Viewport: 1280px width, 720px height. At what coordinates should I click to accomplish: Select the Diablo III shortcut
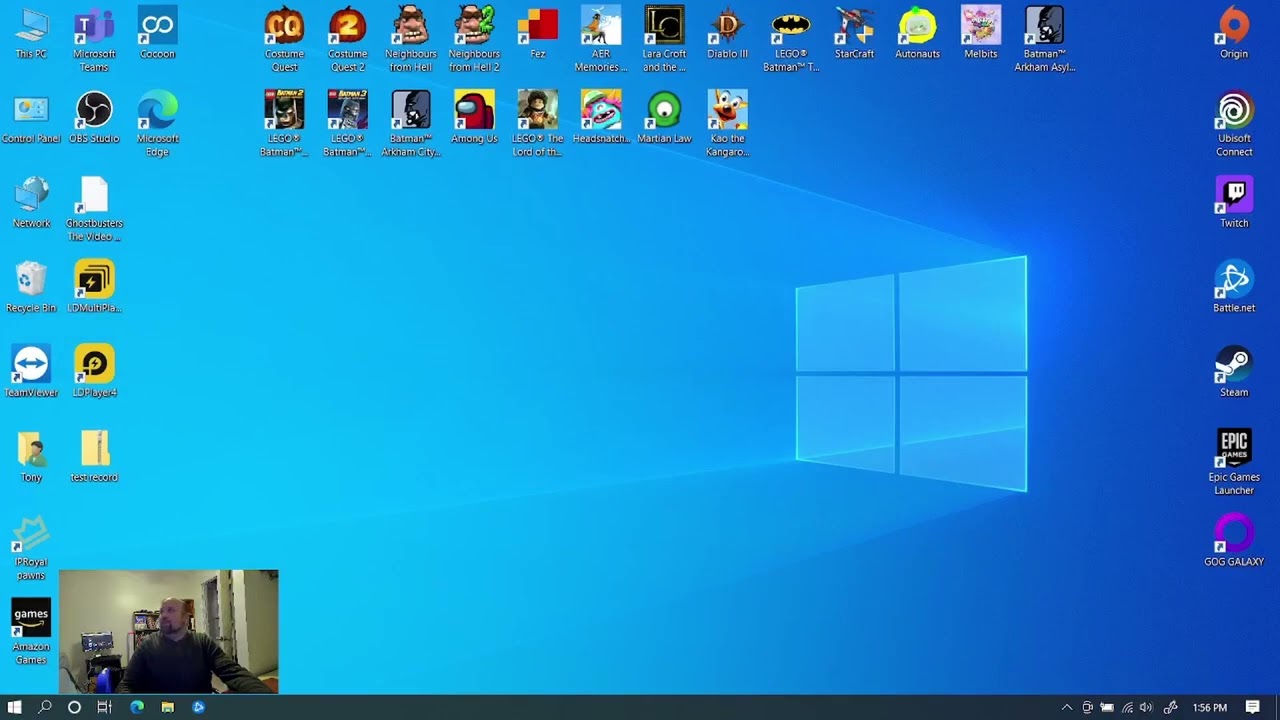[x=727, y=33]
